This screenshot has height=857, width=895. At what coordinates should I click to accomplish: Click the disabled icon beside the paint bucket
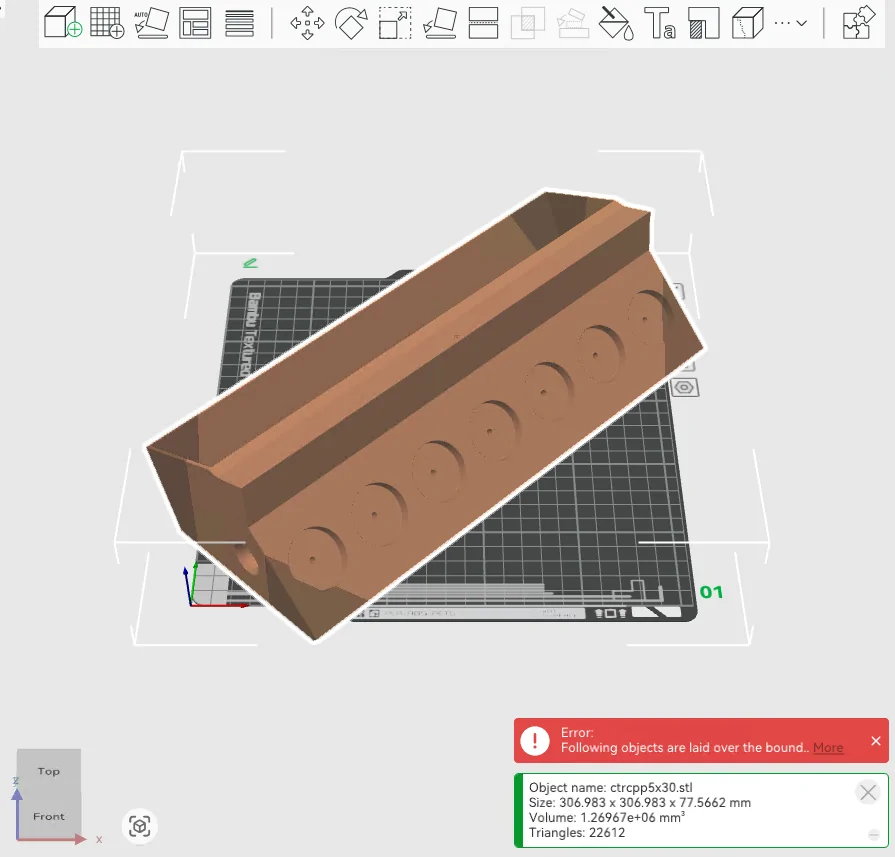(573, 24)
